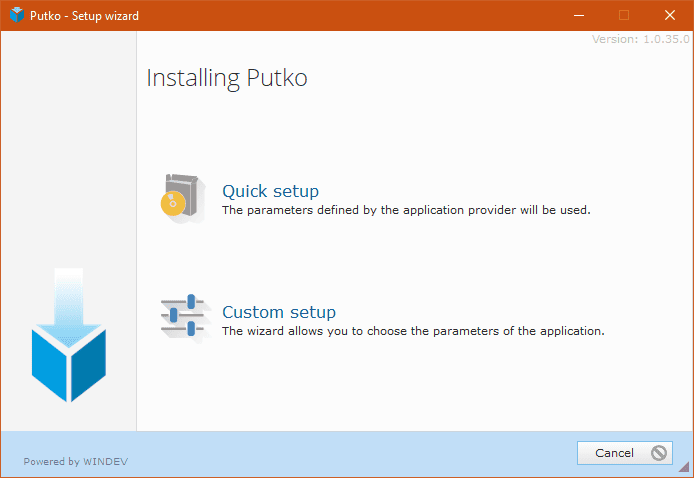Image resolution: width=694 pixels, height=478 pixels.
Task: Minimize the Setup wizard window
Action: [579, 15]
